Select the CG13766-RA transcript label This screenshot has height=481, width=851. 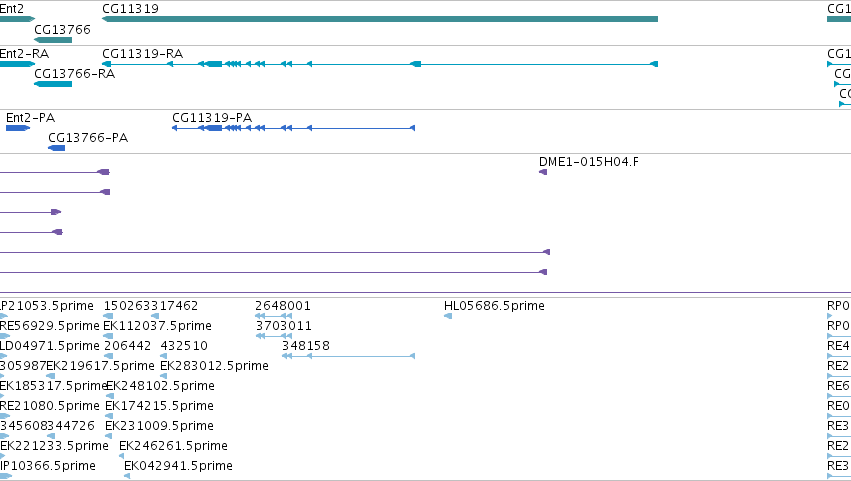tap(74, 74)
